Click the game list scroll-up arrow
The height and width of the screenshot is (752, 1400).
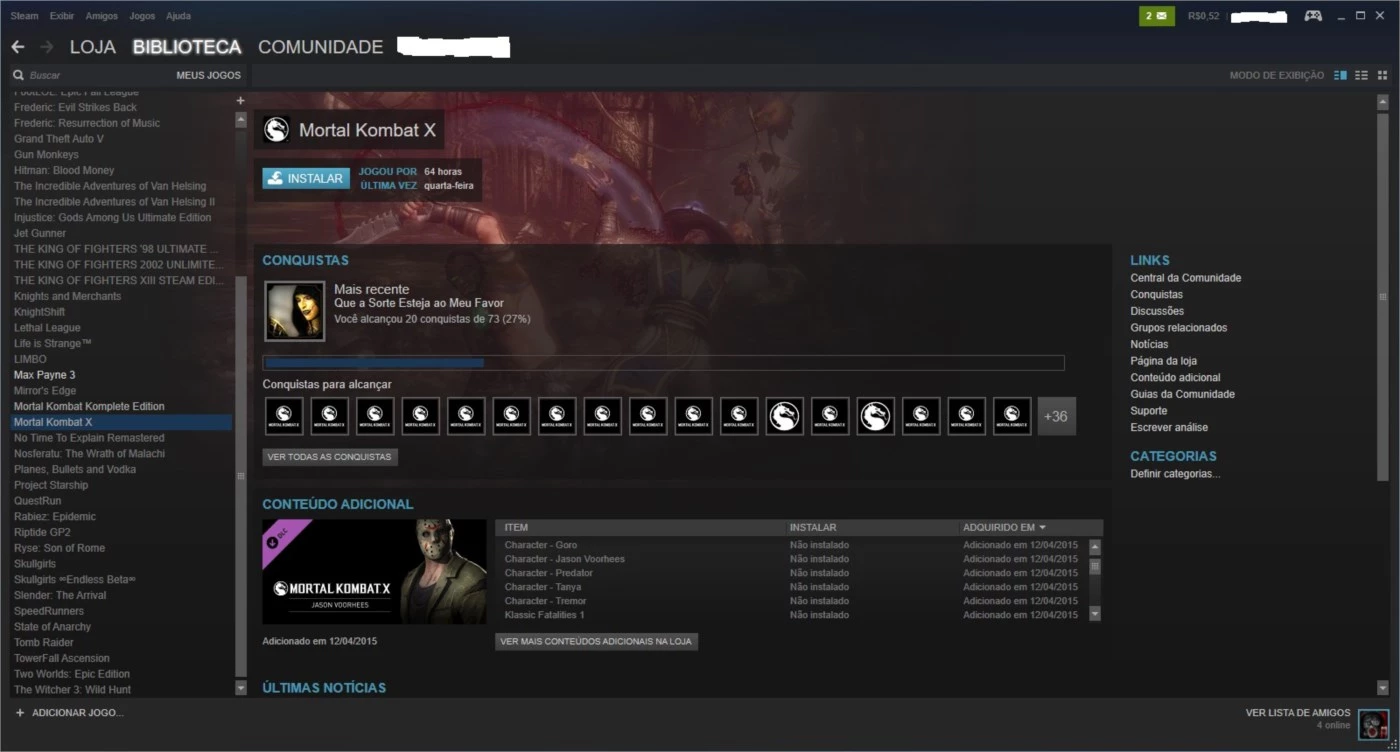click(240, 120)
